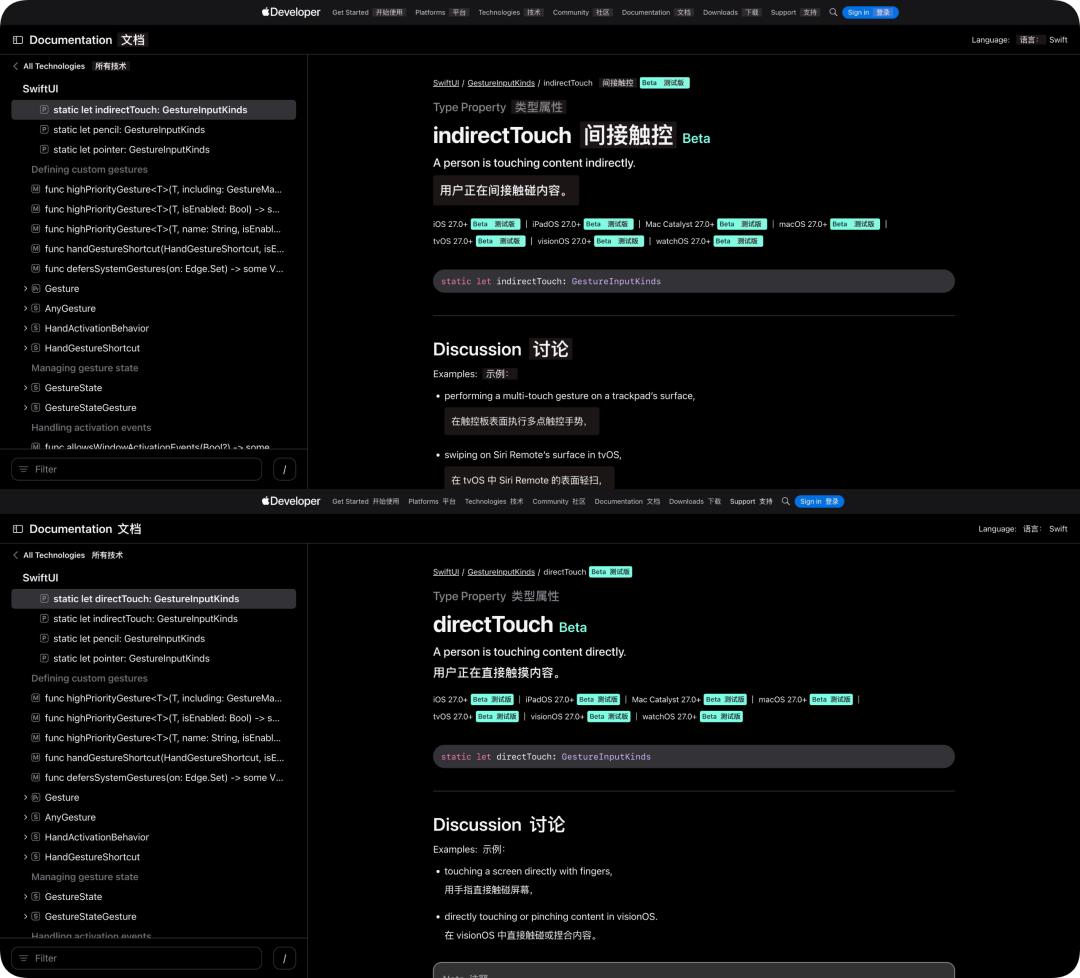
Task: Expand HandActivationBehavior in the lower sidebar
Action: (x=25, y=837)
